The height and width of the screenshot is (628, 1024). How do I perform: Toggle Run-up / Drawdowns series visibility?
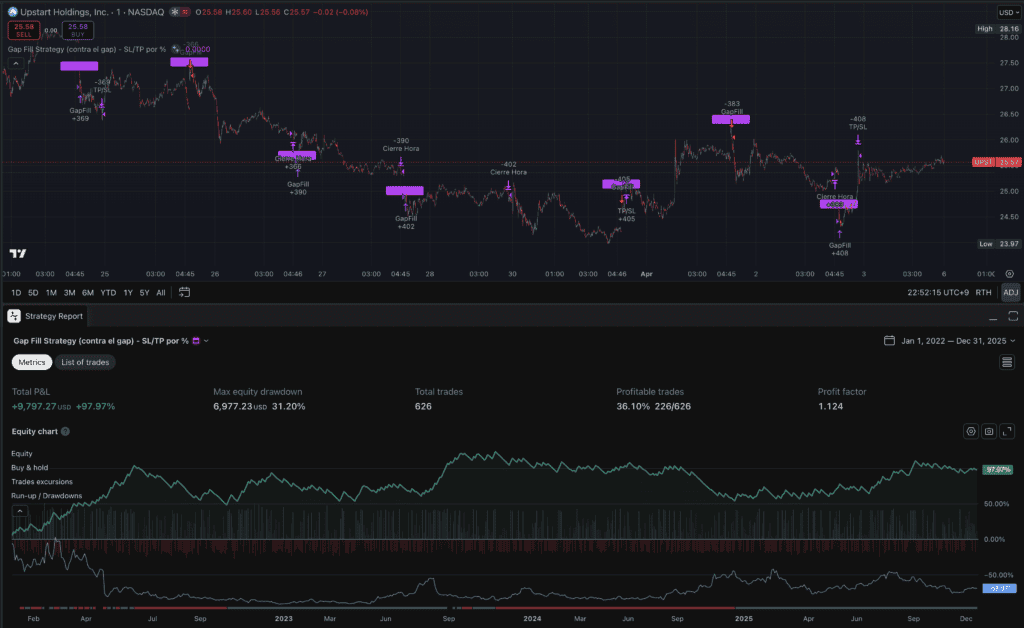tap(46, 496)
